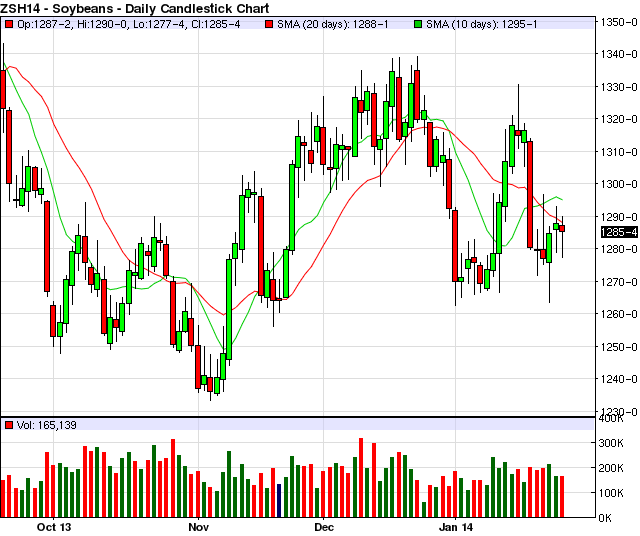The height and width of the screenshot is (536, 640).
Task: Click the 1350-0 price axis label
Action: pos(619,22)
